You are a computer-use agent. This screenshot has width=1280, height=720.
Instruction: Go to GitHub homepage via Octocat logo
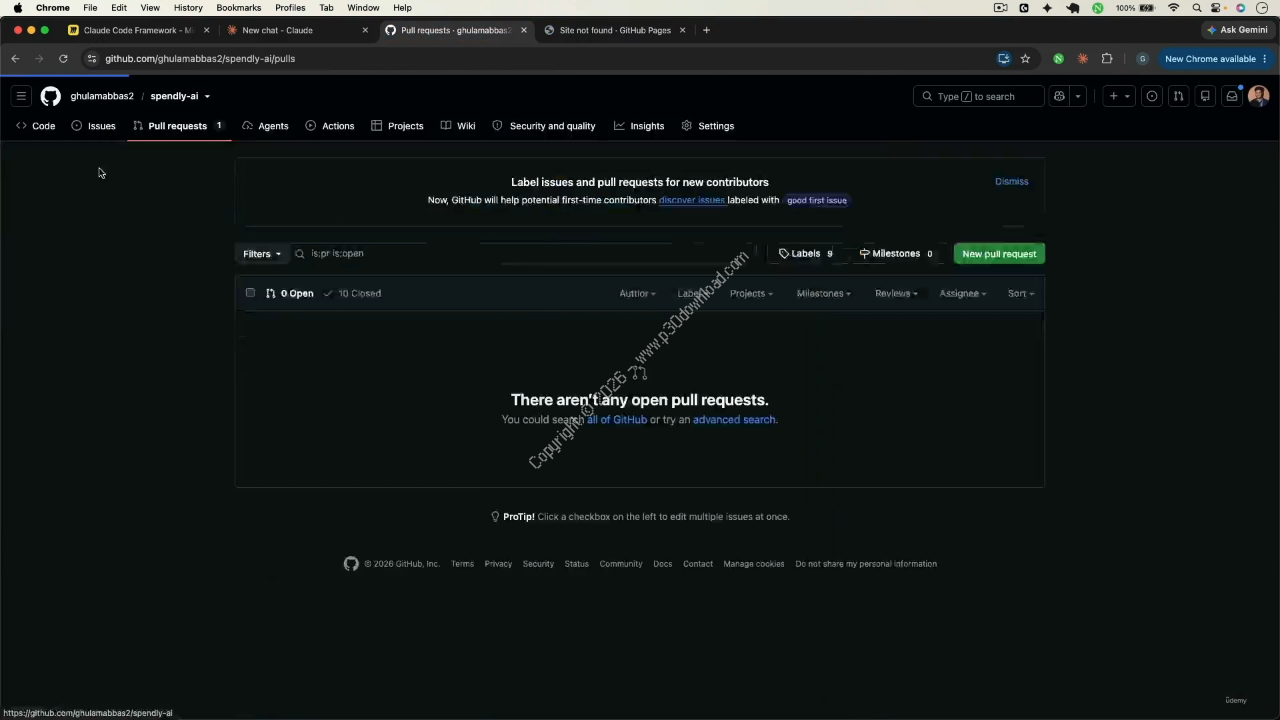point(50,96)
